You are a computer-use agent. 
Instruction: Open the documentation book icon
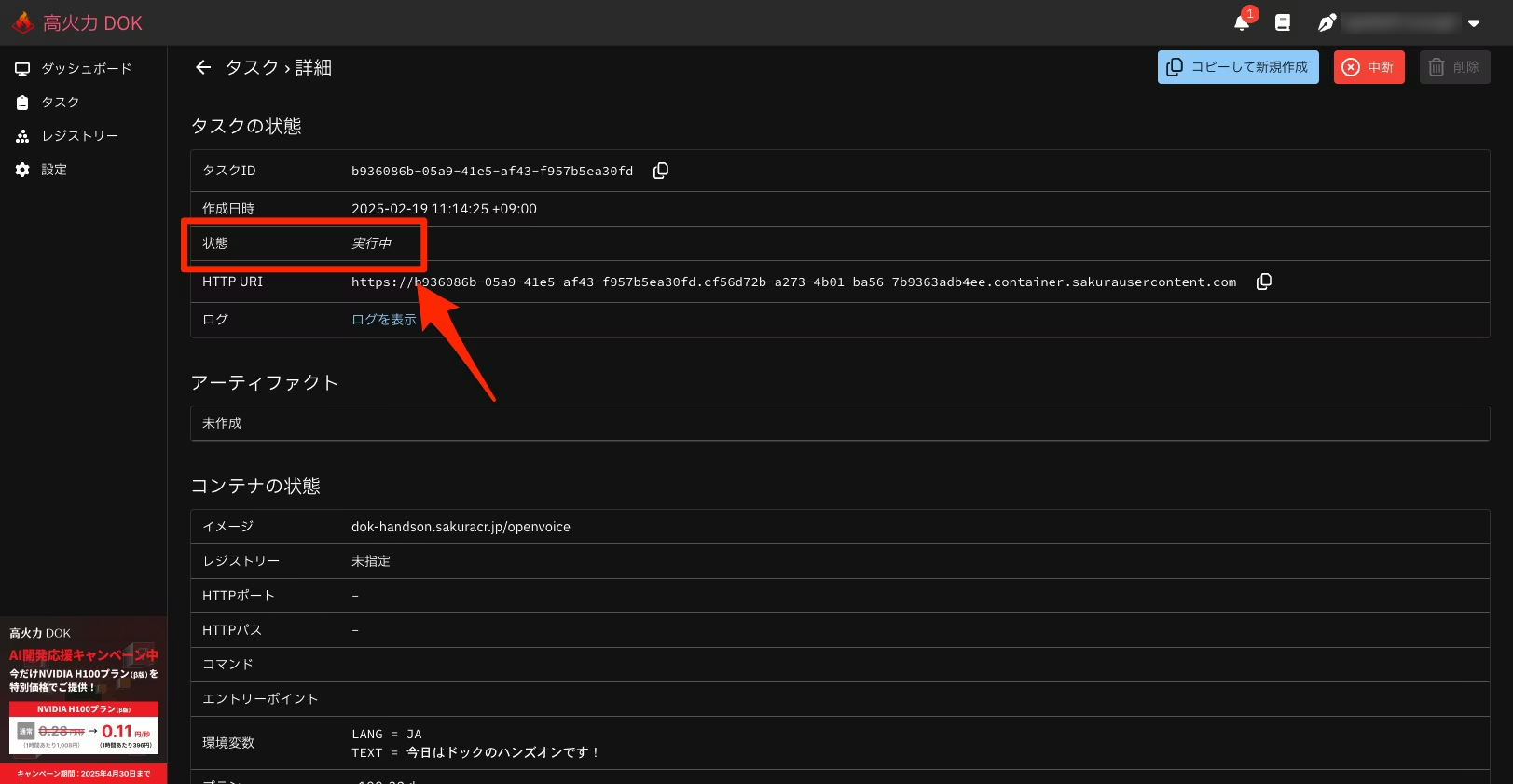click(1283, 22)
